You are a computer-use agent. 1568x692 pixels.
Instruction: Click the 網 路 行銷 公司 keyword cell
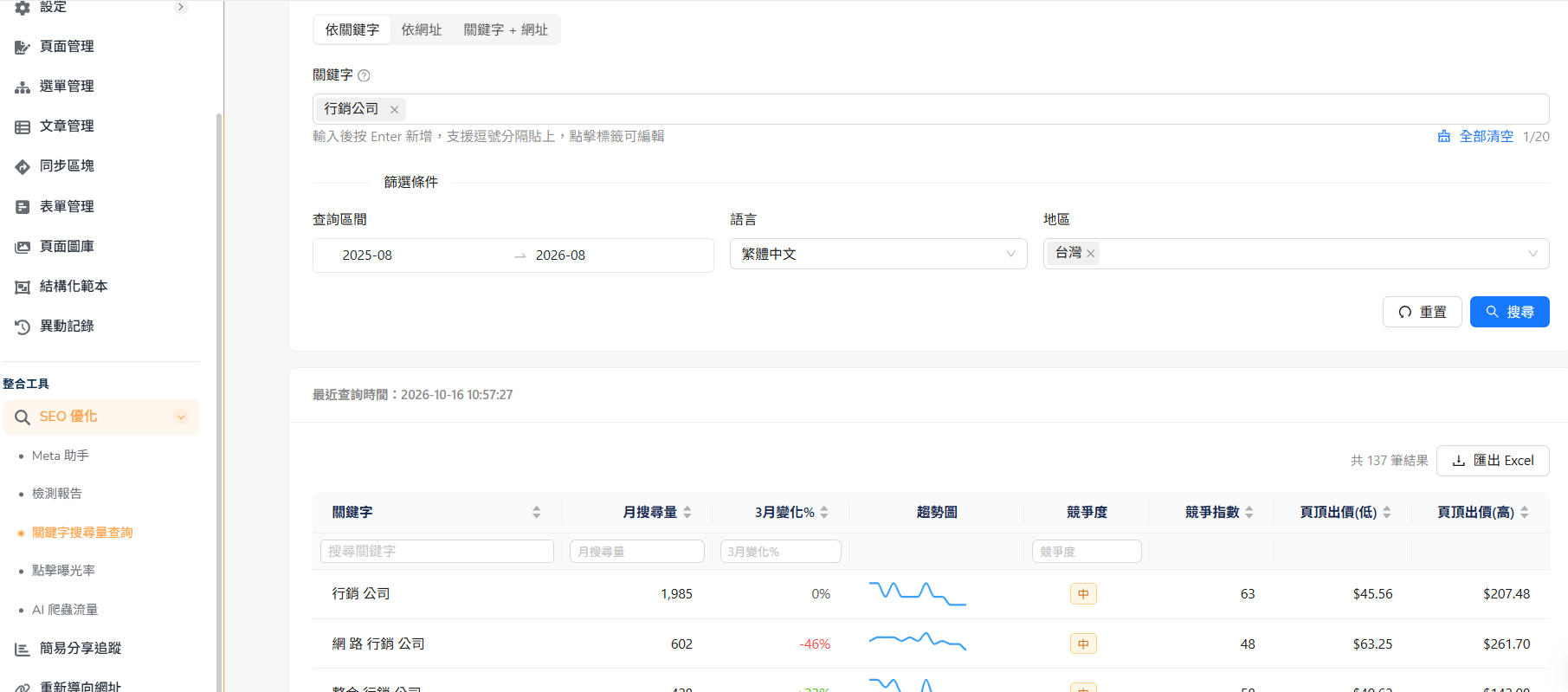pos(378,644)
